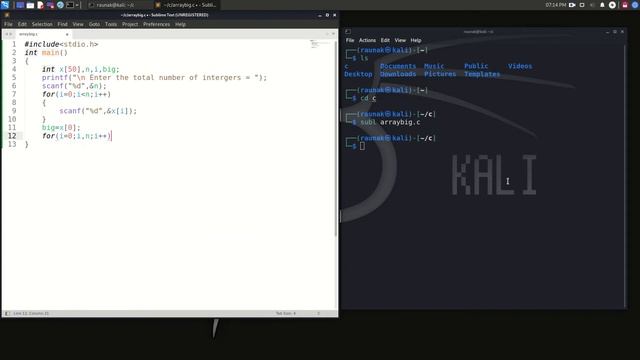The height and width of the screenshot is (360, 640).
Task: Open the Preferences menu in Sublime Text
Action: click(x=156, y=24)
